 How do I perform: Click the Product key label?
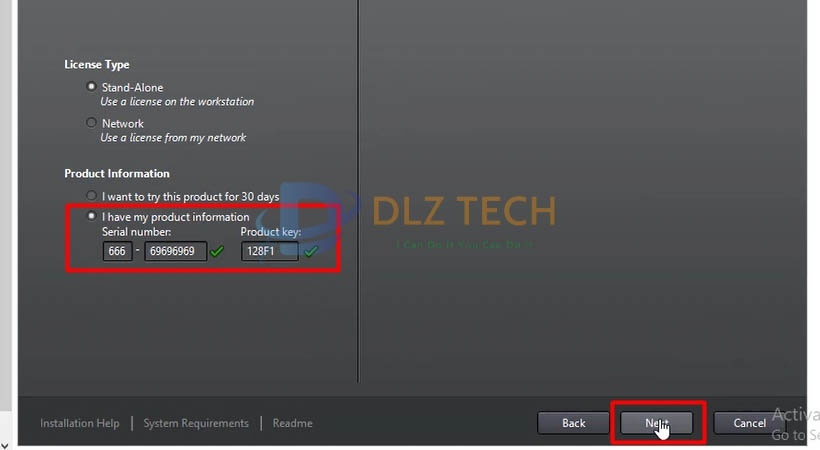click(270, 231)
